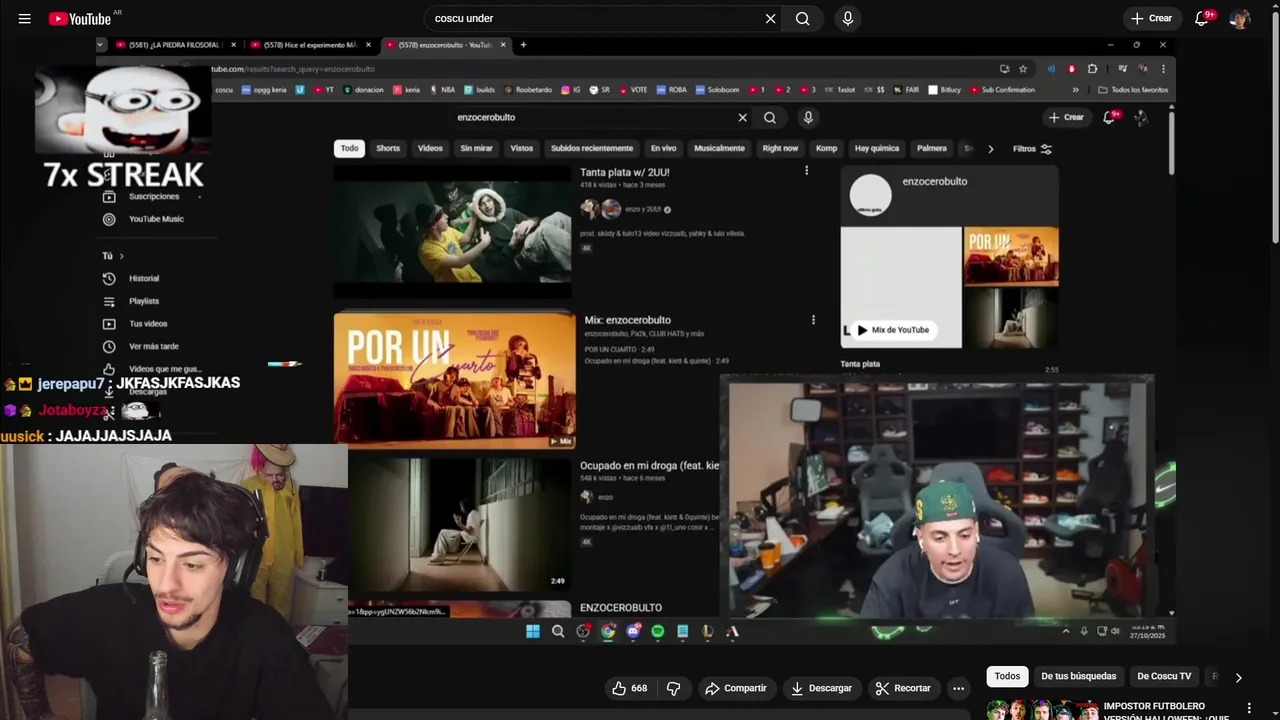Select the Todos suggestion chip
The width and height of the screenshot is (1280, 720).
(1007, 676)
